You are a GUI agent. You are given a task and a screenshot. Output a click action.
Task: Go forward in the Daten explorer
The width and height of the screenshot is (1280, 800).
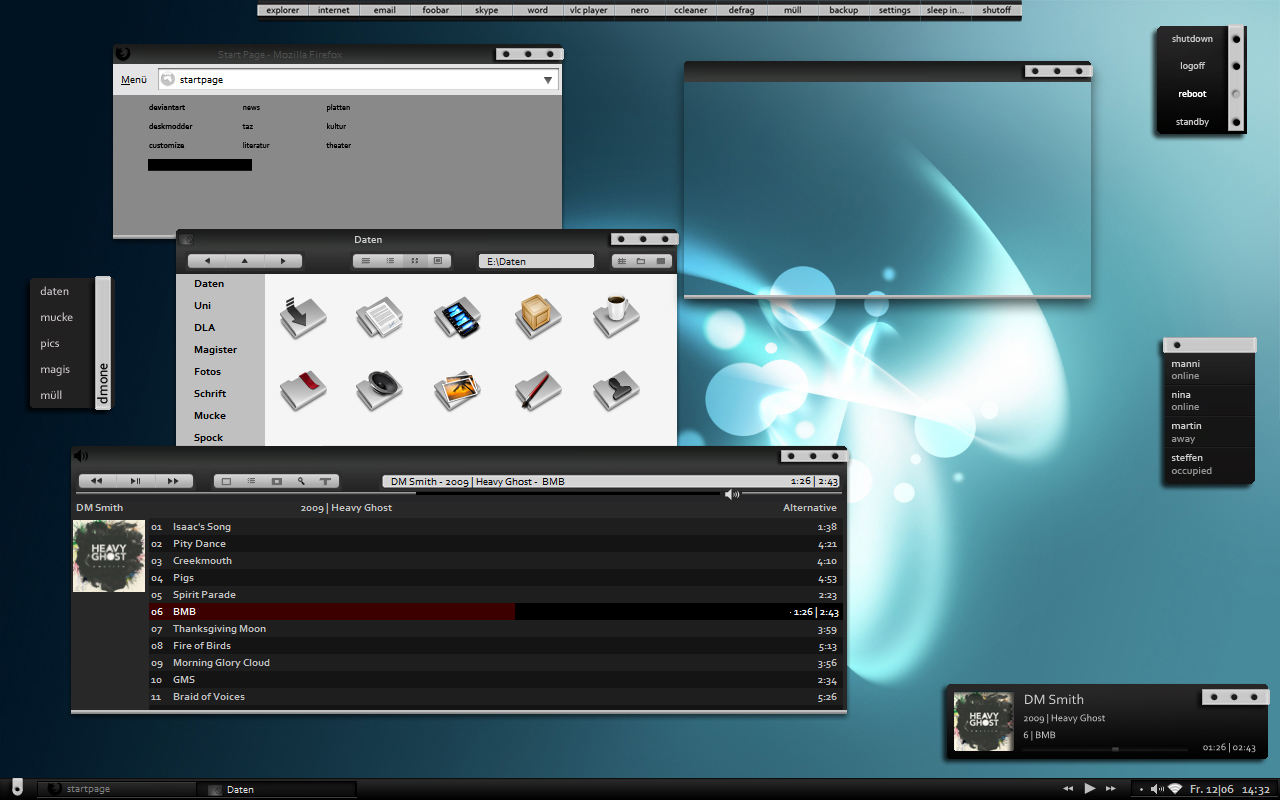tap(283, 261)
